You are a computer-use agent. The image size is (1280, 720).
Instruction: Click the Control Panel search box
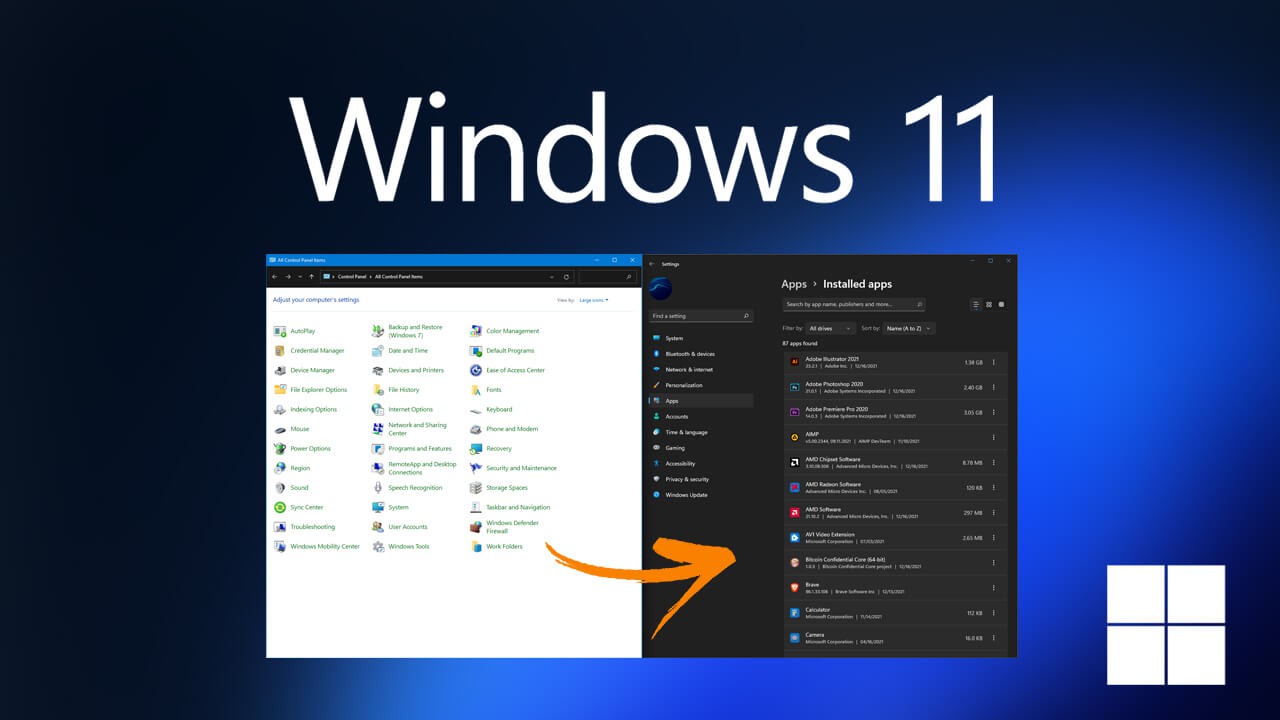coord(606,277)
